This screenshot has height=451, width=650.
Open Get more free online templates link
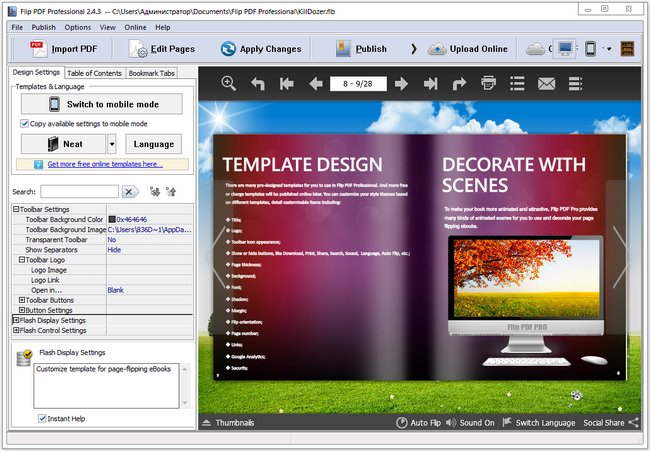click(x=105, y=164)
